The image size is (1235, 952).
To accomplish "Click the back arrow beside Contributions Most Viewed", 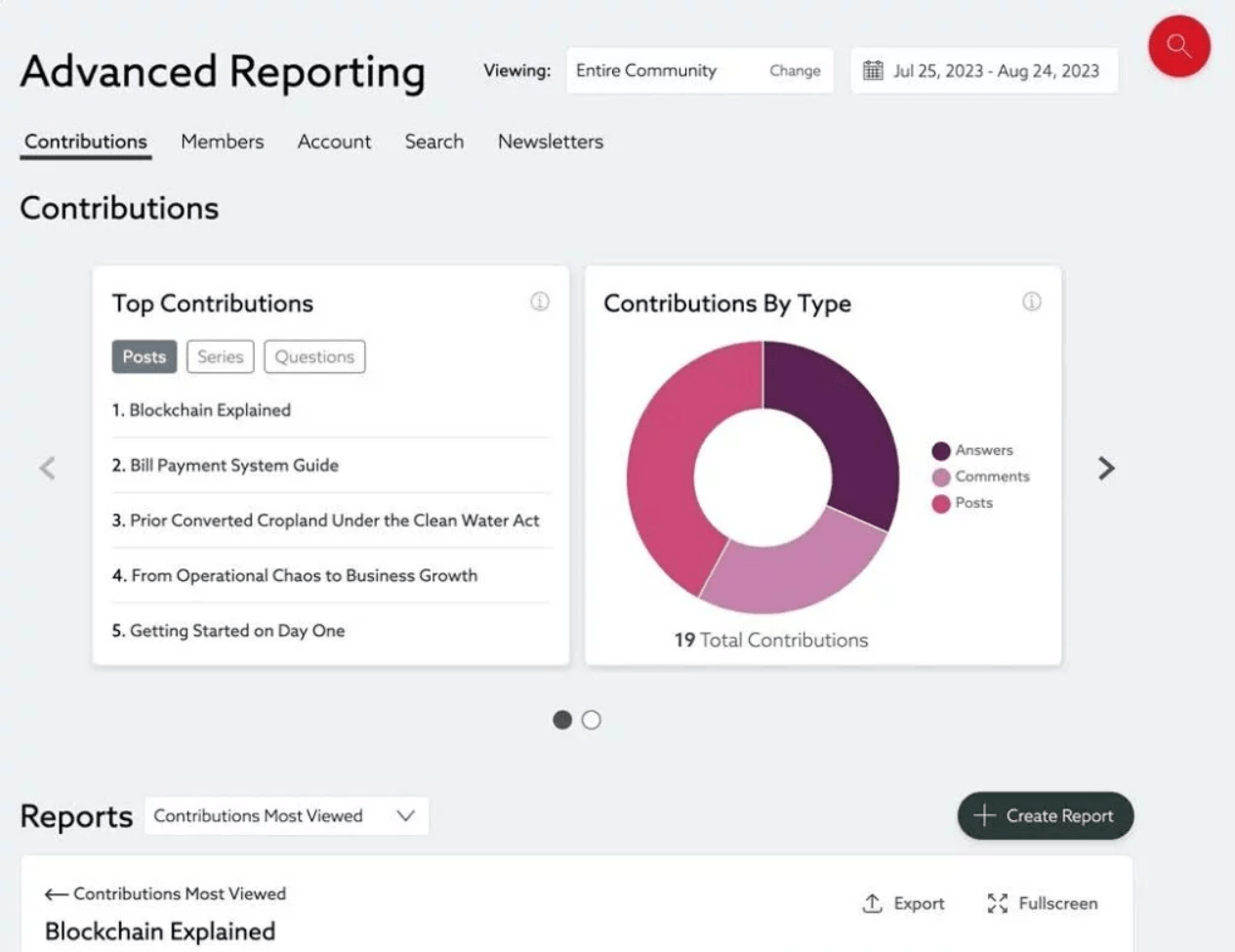I will pos(56,894).
